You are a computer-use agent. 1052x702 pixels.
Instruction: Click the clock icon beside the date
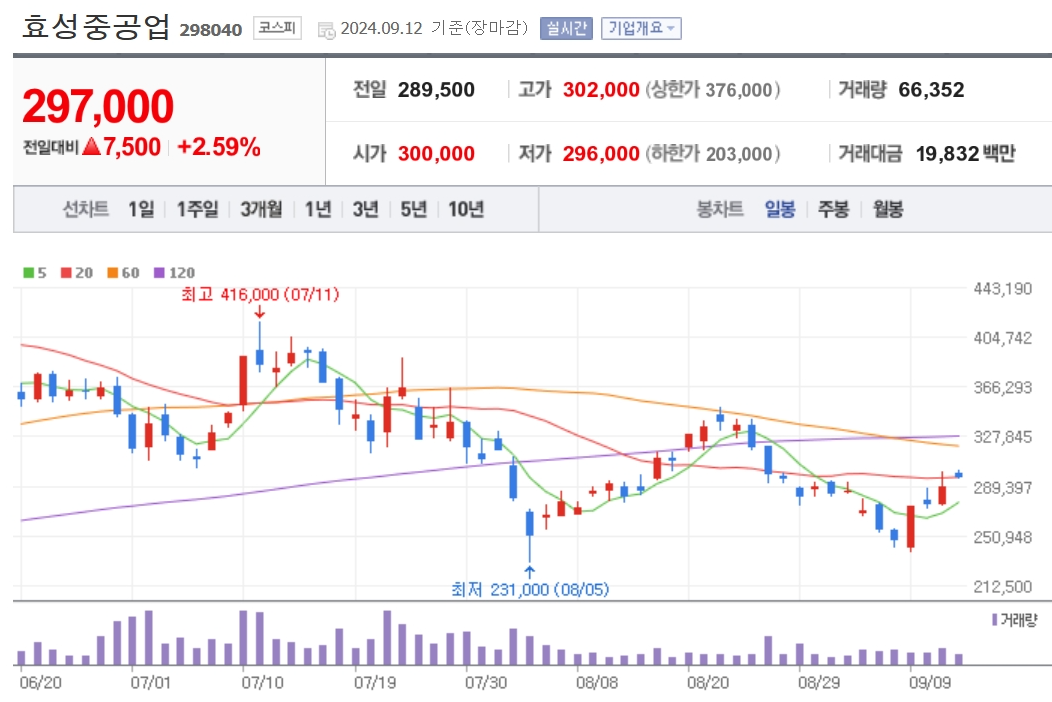(326, 30)
